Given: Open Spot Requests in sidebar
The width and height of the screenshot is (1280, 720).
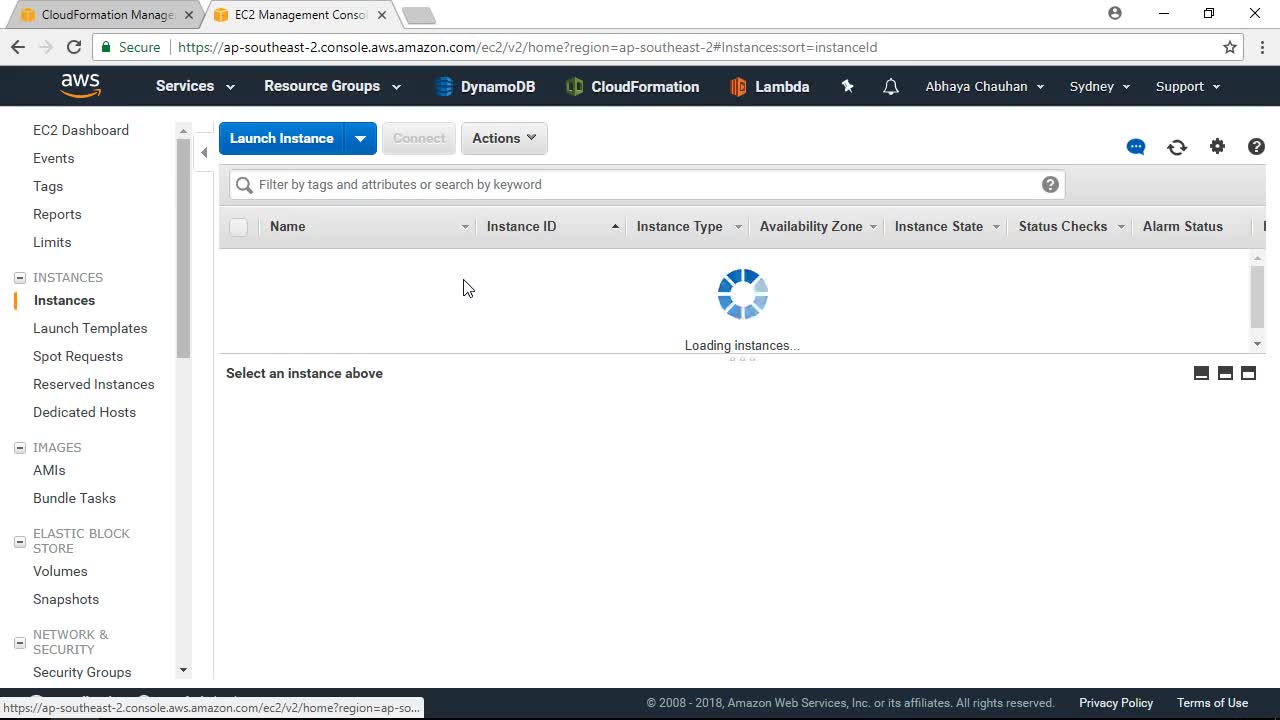Looking at the screenshot, I should click(78, 356).
